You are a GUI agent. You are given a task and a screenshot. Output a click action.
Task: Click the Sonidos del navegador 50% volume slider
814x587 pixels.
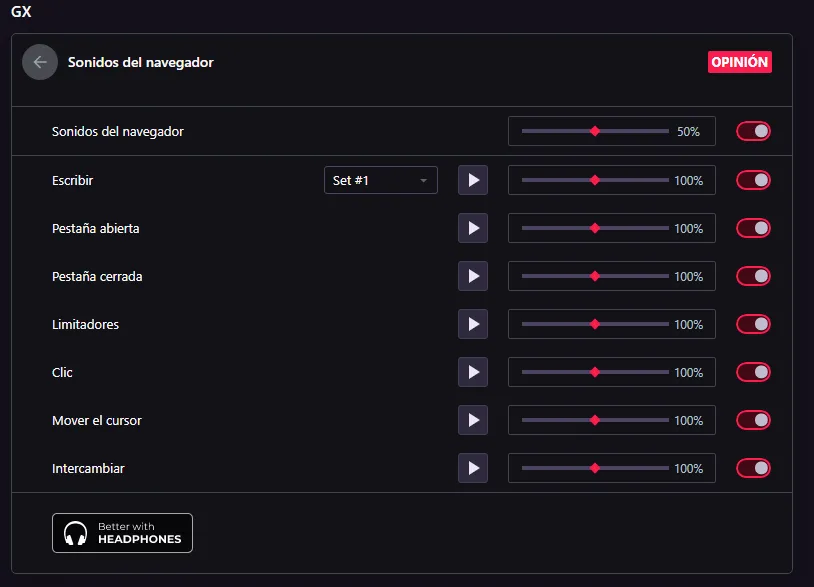click(x=595, y=131)
